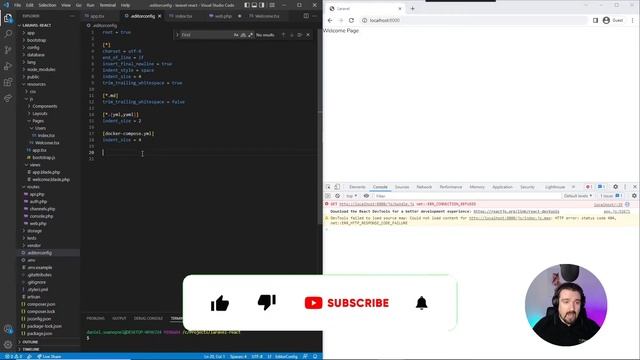Switch to DevTools Network tab
Viewport: 640px width, 360px height.
424,187
